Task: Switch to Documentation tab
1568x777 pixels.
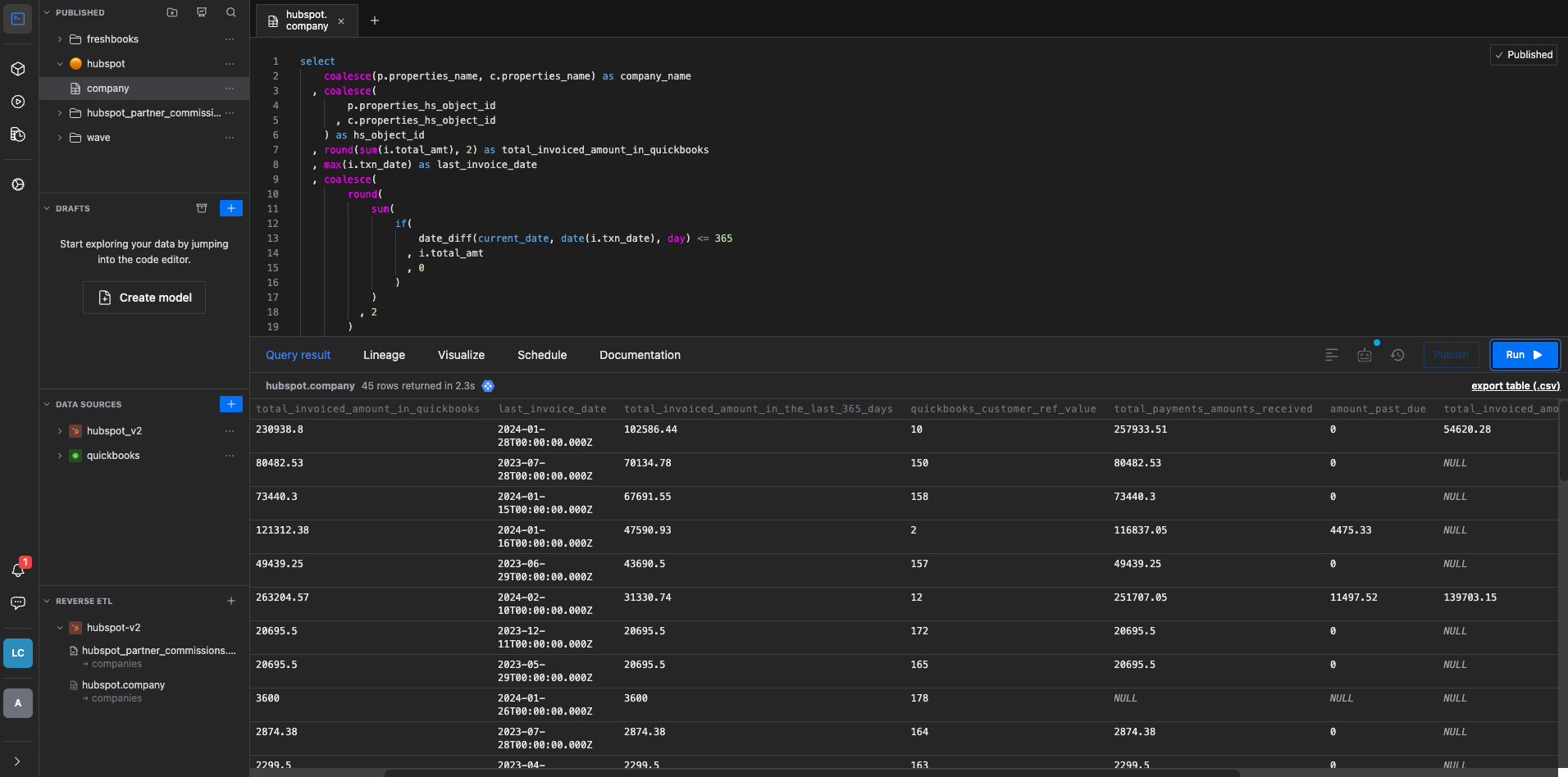Action: 640,355
